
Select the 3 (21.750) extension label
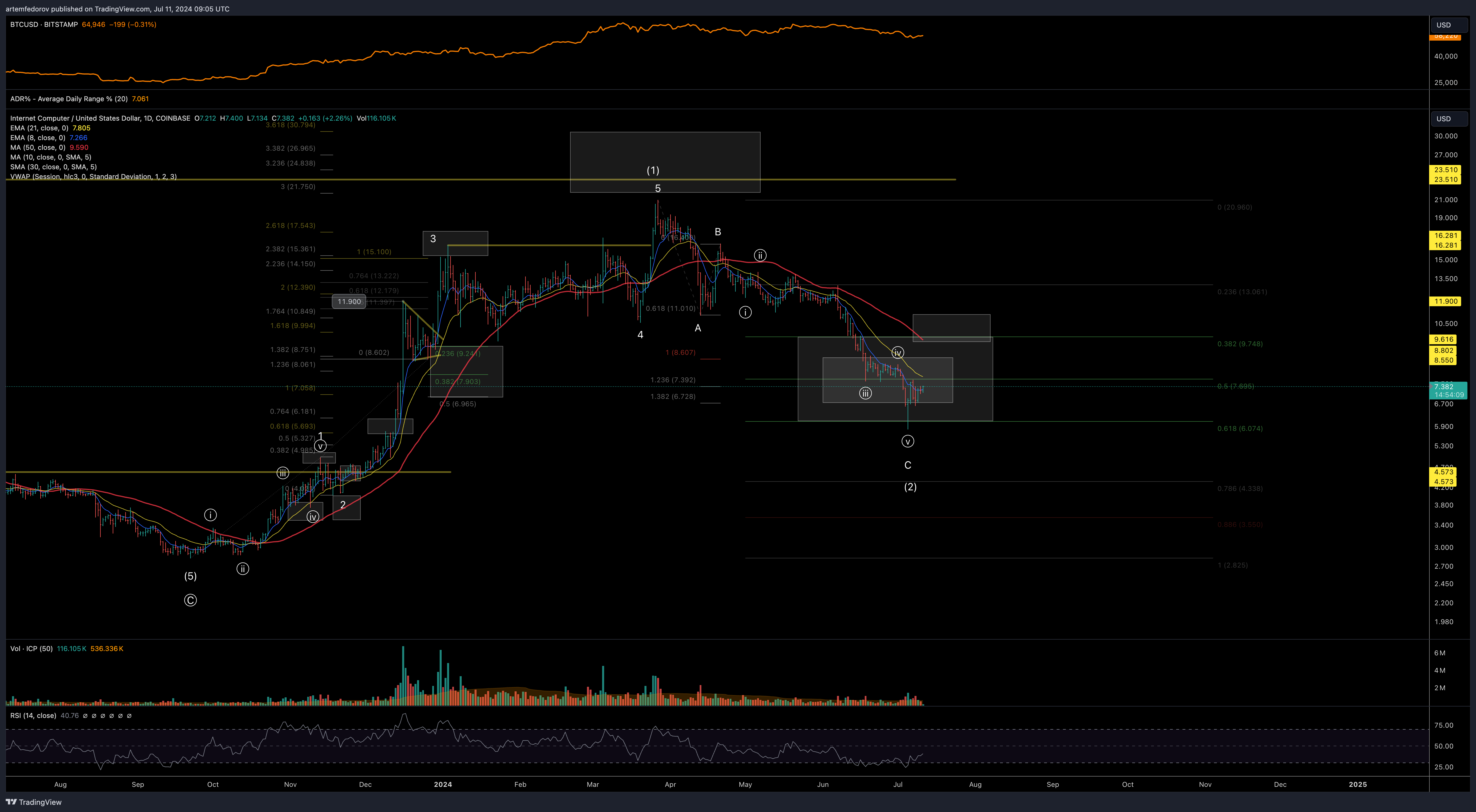point(298,187)
